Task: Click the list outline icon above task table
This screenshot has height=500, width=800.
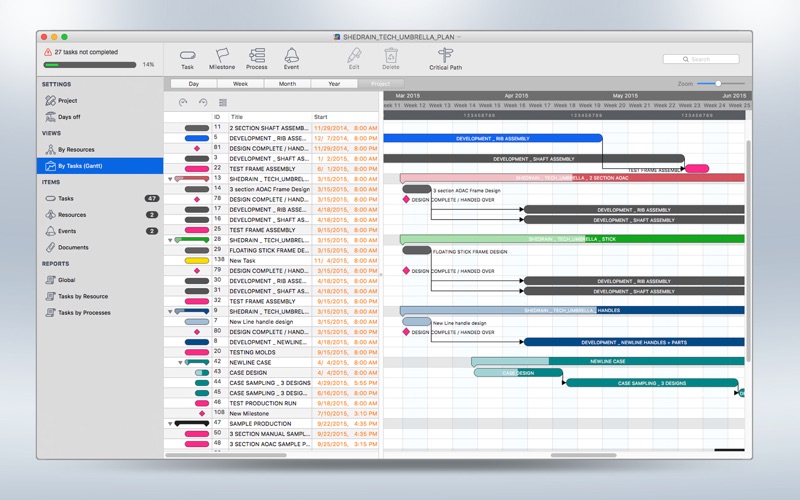Action: 222,103
